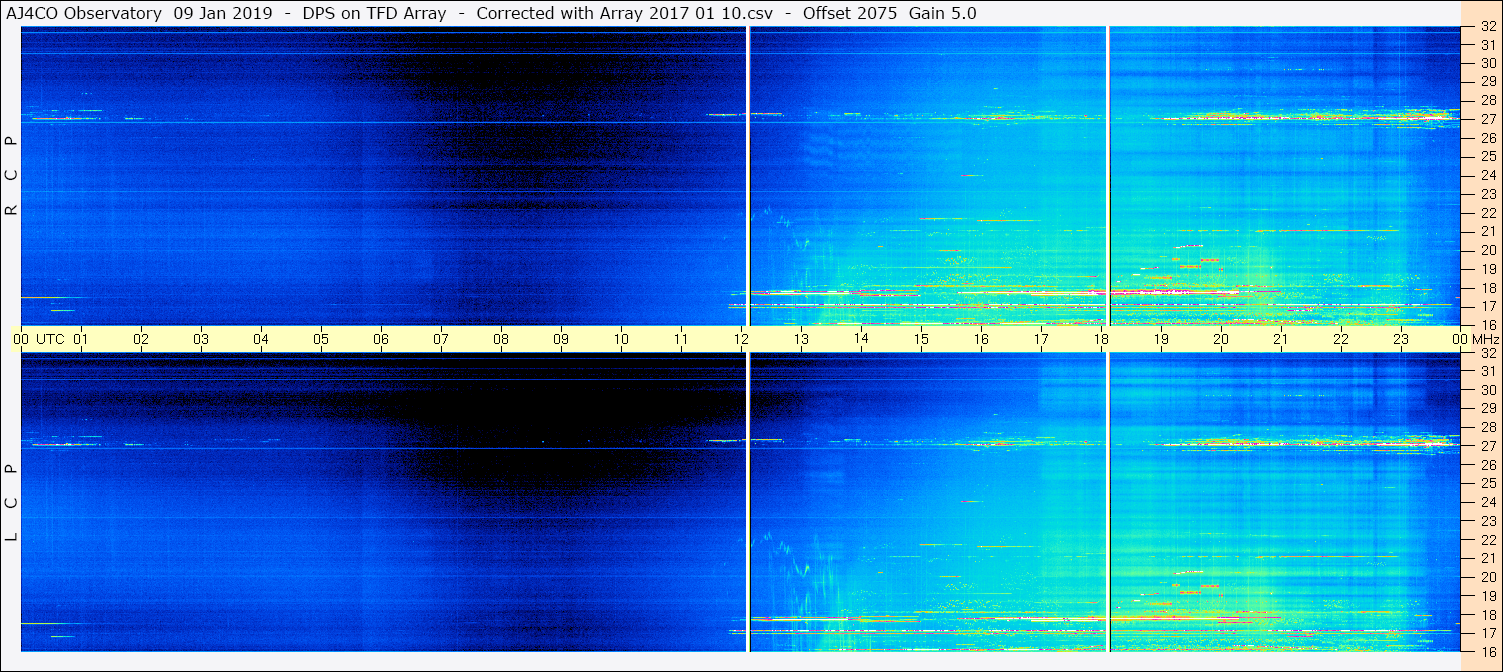1503x672 pixels.
Task: Select the 19 hour marker on time axis
Action: pyautogui.click(x=1161, y=339)
